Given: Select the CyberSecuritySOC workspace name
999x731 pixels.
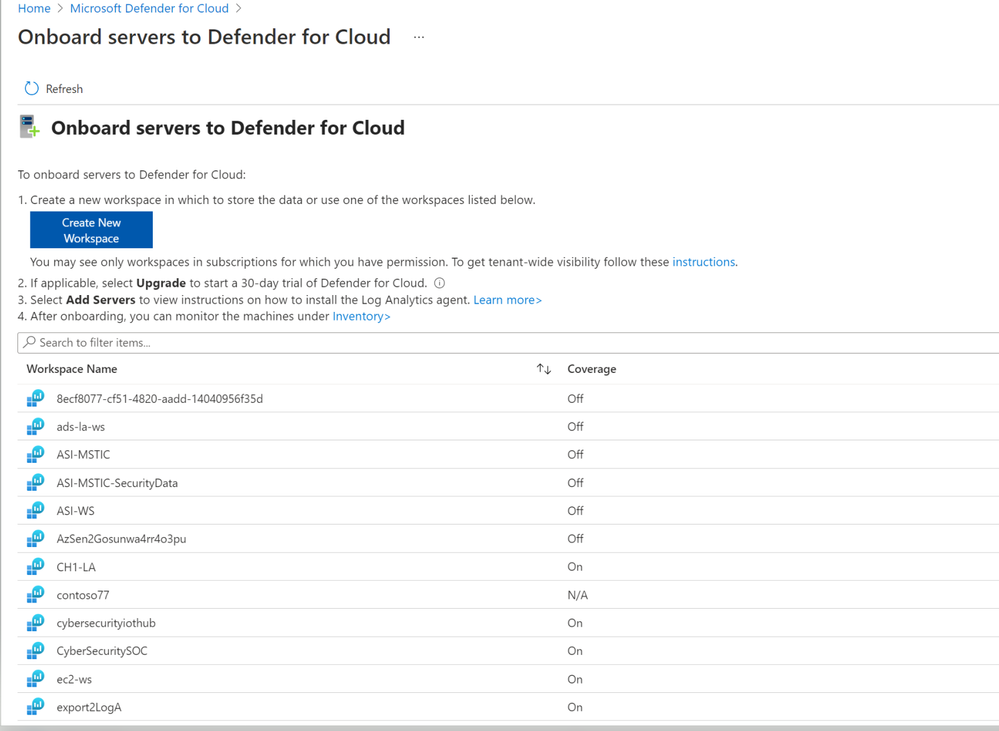Looking at the screenshot, I should (102, 651).
